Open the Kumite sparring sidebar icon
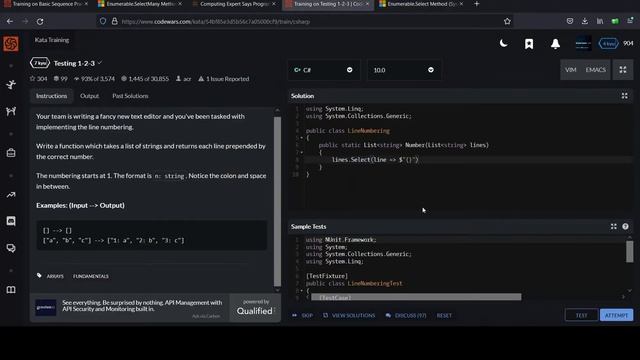This screenshot has width=640, height=360. click(11, 111)
